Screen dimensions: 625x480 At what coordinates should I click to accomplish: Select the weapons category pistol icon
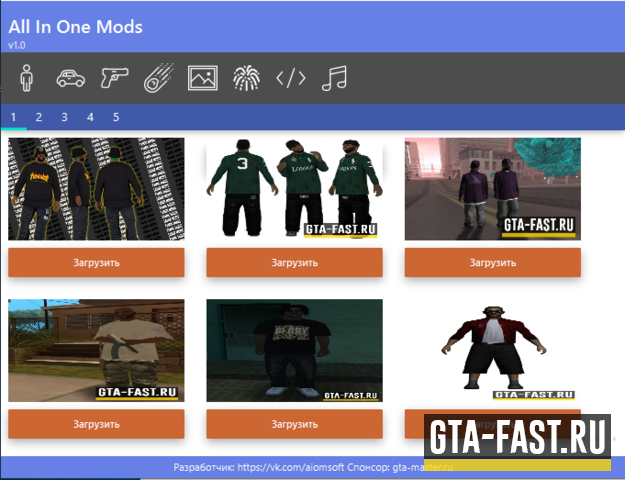[x=114, y=78]
